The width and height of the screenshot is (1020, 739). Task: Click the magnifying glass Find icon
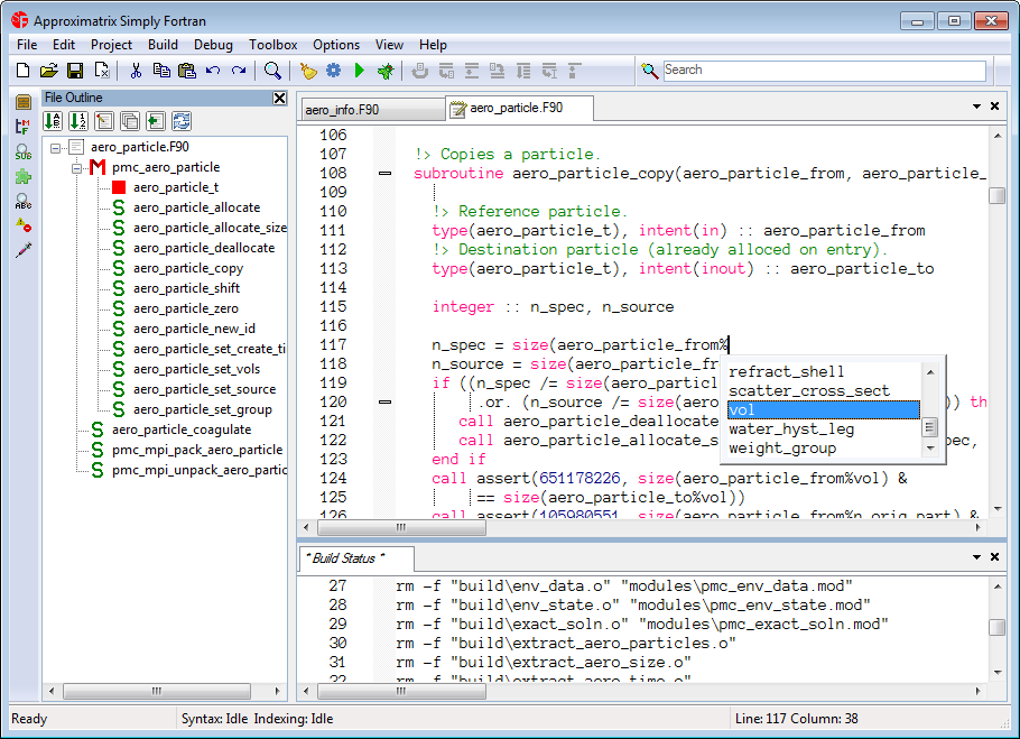272,70
